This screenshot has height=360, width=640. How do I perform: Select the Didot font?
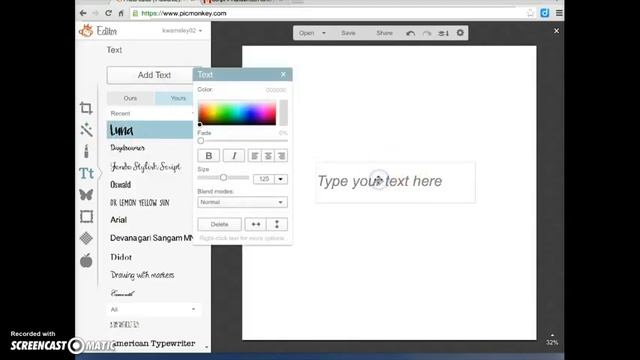coord(121,257)
